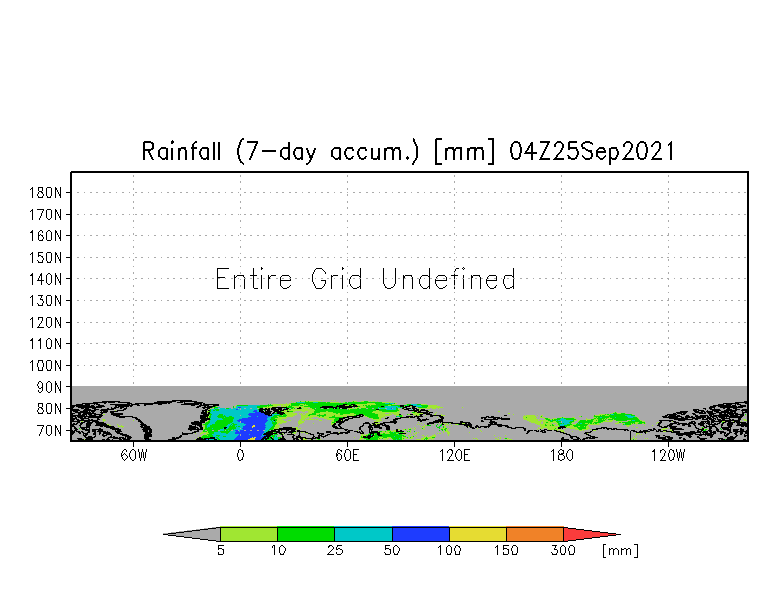784x612 pixels.
Task: Click the 60E longitude label
Action: click(347, 456)
